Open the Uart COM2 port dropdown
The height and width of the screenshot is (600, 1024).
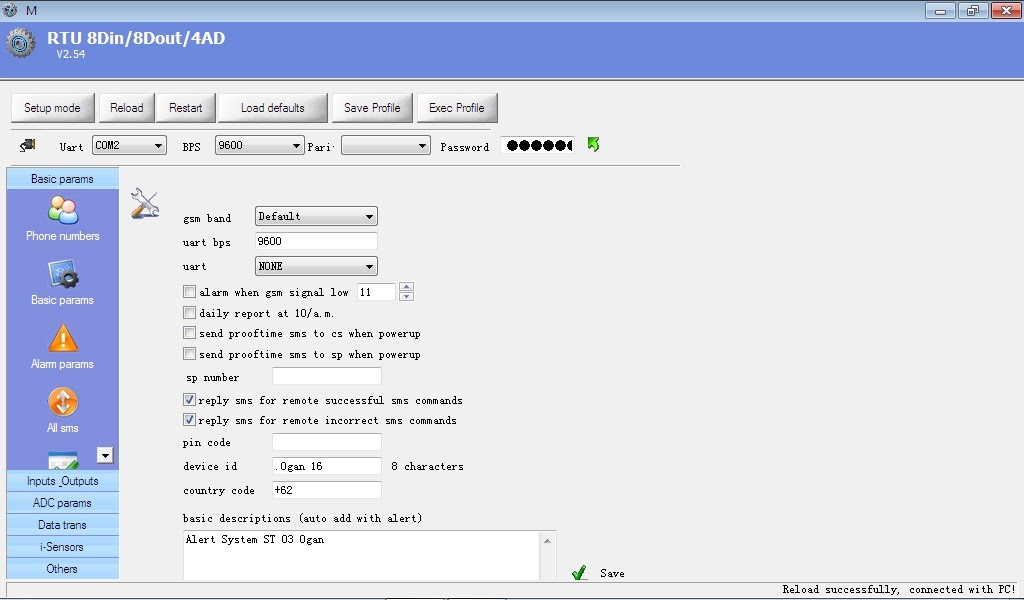click(x=129, y=145)
